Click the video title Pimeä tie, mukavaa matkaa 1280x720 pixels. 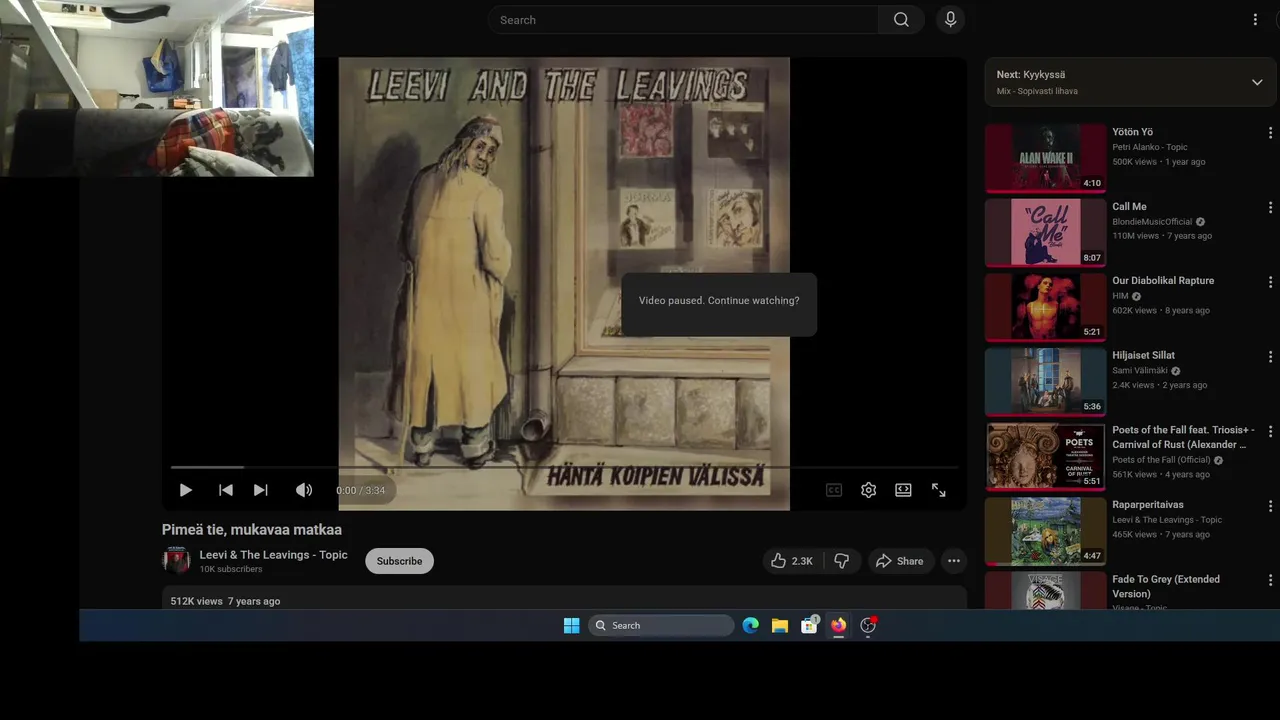tap(252, 530)
